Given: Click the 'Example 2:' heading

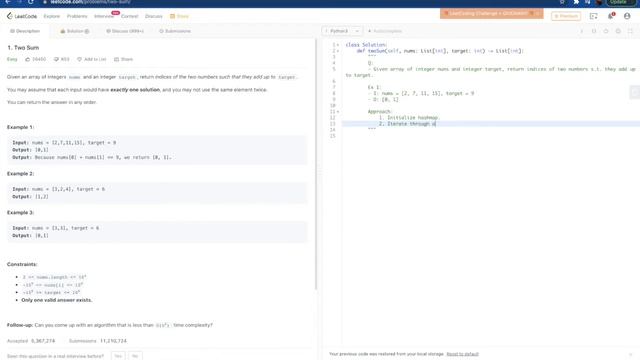Looking at the screenshot, I should click(x=20, y=173).
